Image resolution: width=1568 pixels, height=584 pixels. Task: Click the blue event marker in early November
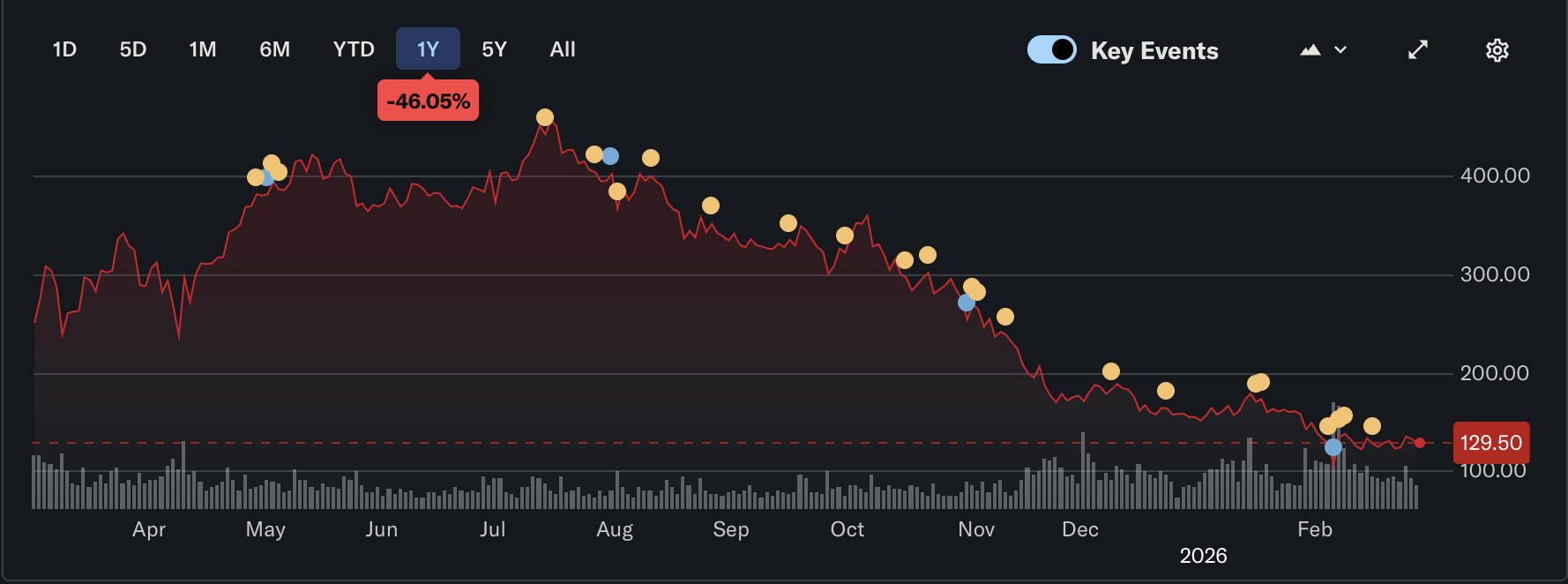pyautogui.click(x=966, y=303)
